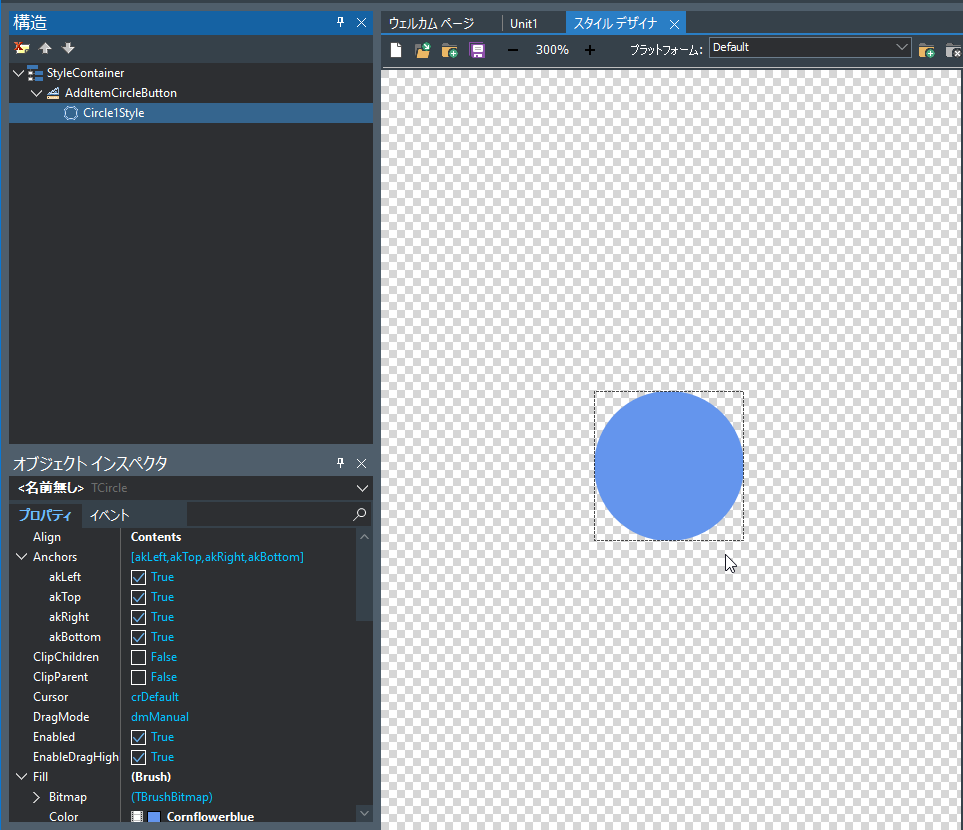Toggle the EnableDragHighlight checkbox
963x830 pixels.
click(x=139, y=757)
